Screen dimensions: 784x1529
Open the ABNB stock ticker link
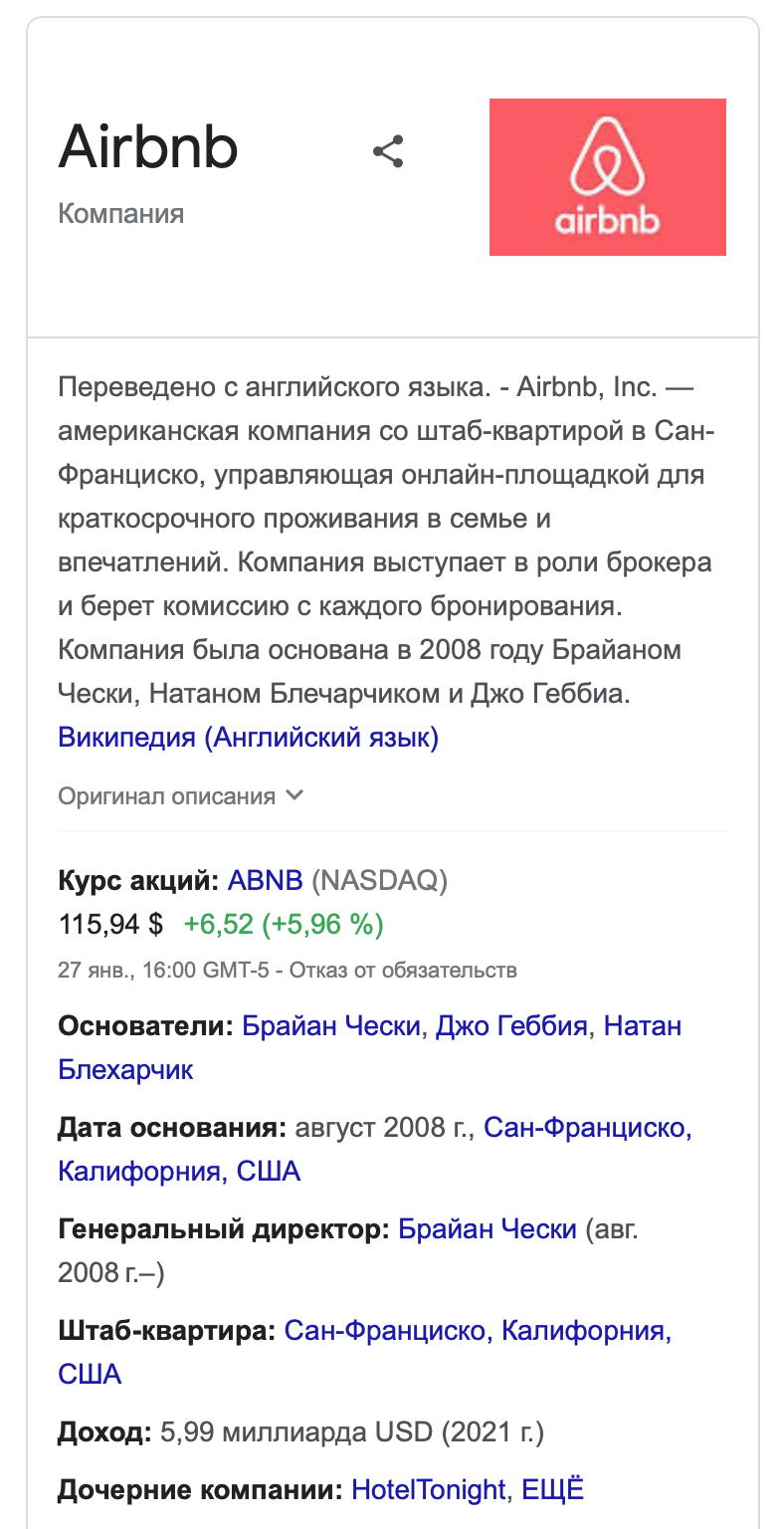265,881
